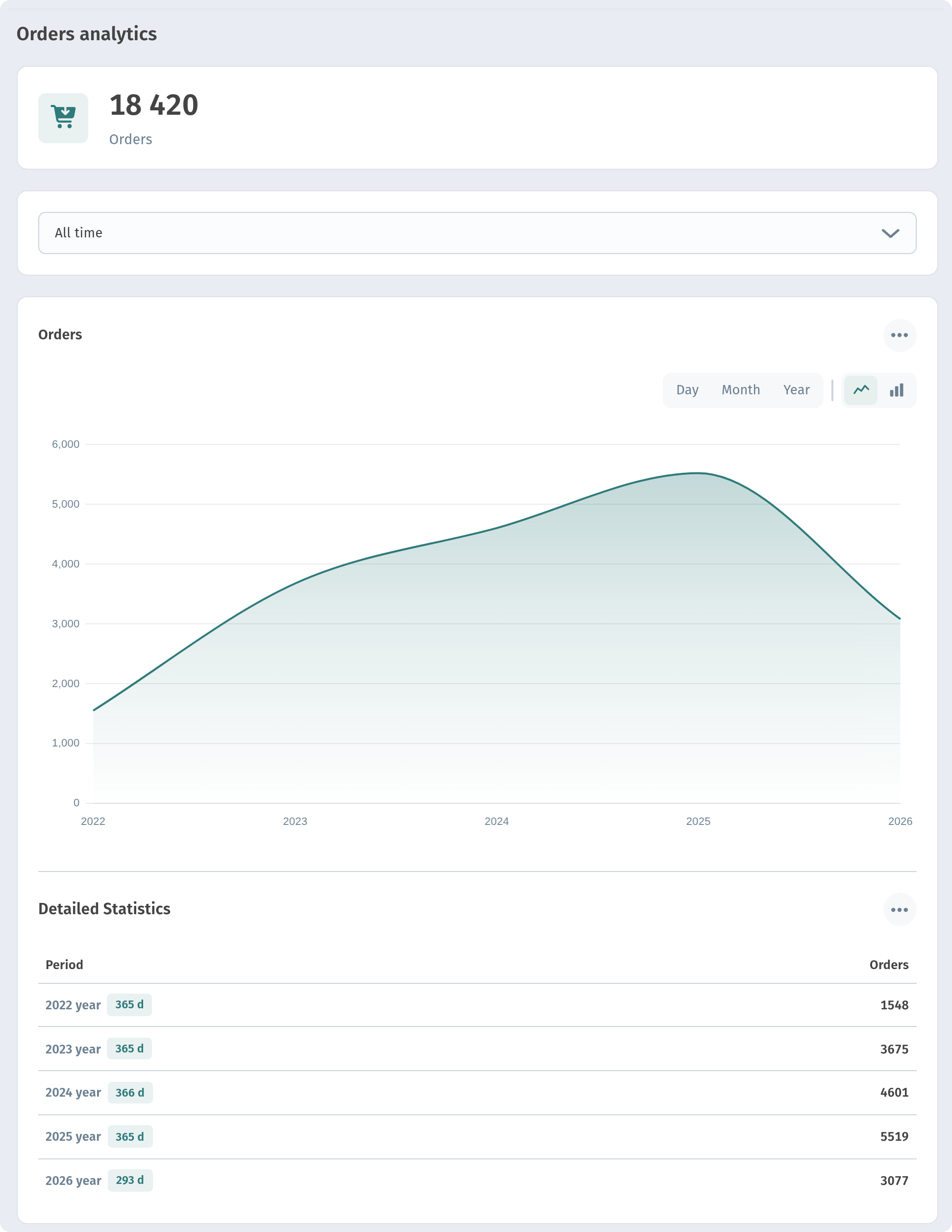The width and height of the screenshot is (952, 1232).
Task: Click the 366 d badge
Action: click(130, 1093)
